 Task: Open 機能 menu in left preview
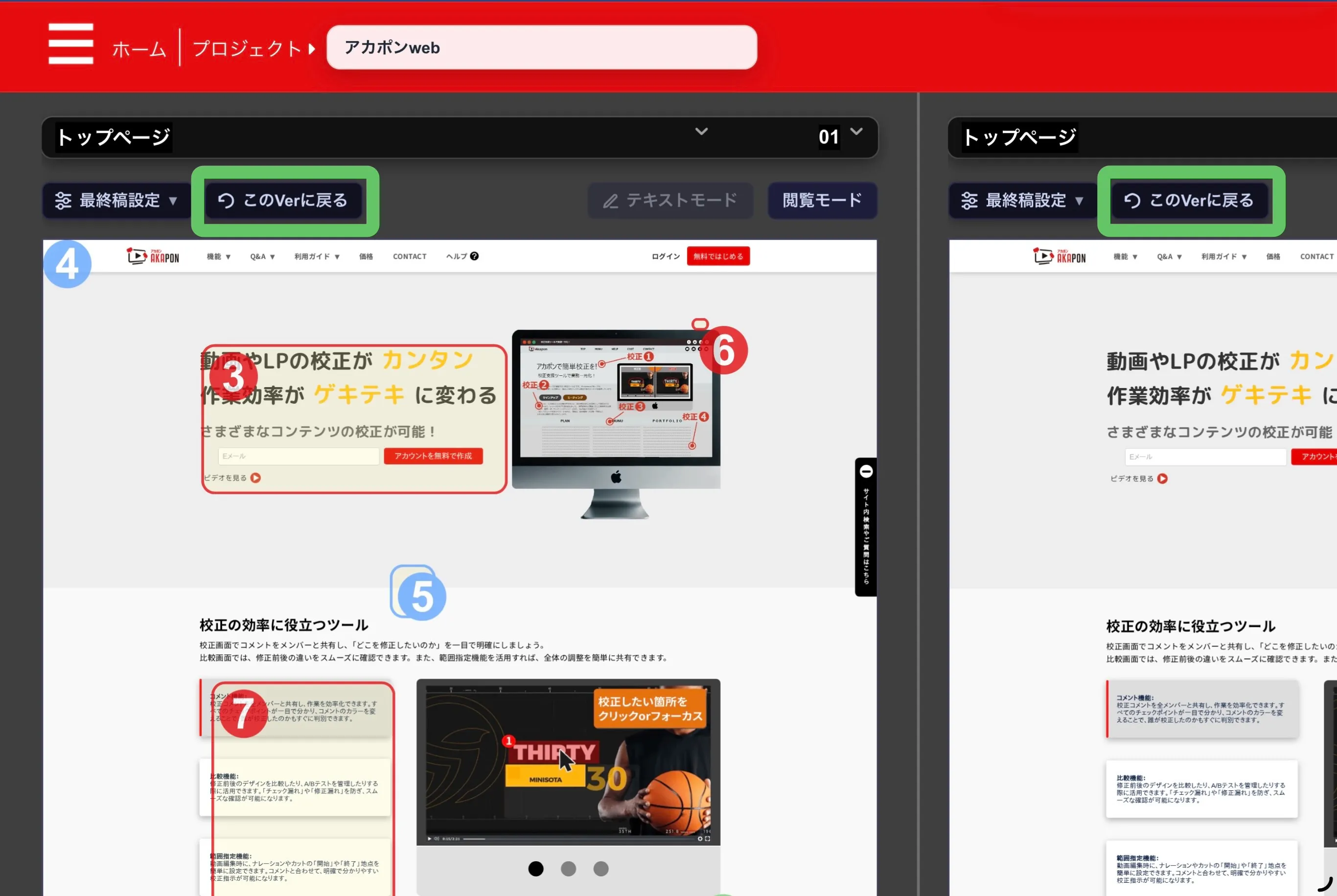pyautogui.click(x=219, y=256)
